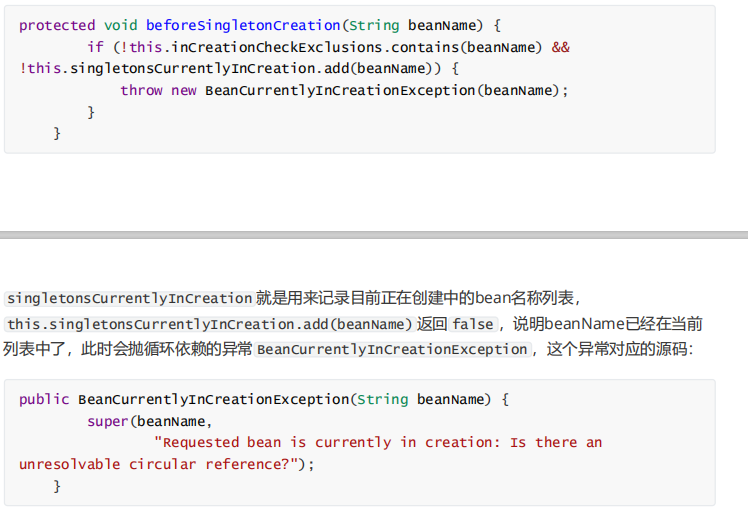
Task: Click the public keyword in second code block
Action: click(x=44, y=399)
